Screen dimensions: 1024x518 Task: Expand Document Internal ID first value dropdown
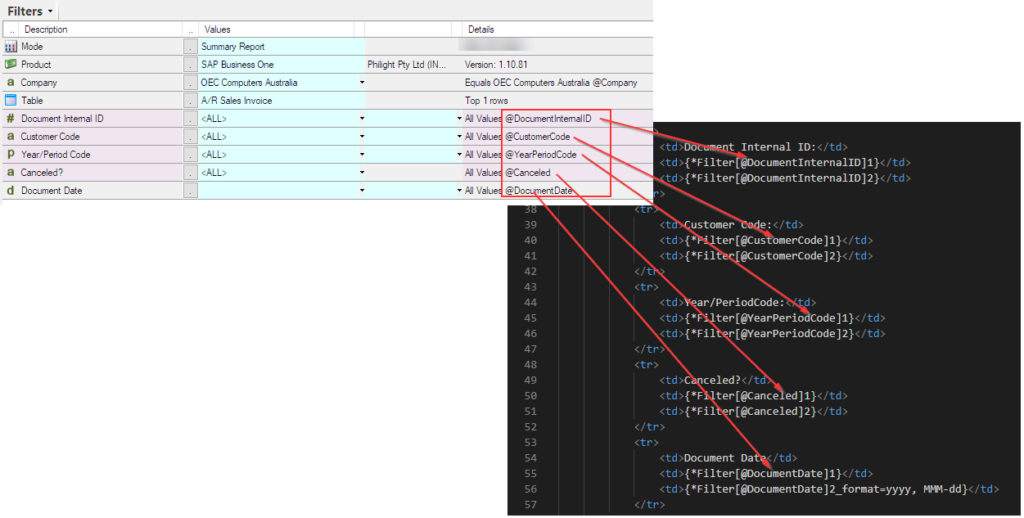[x=362, y=118]
